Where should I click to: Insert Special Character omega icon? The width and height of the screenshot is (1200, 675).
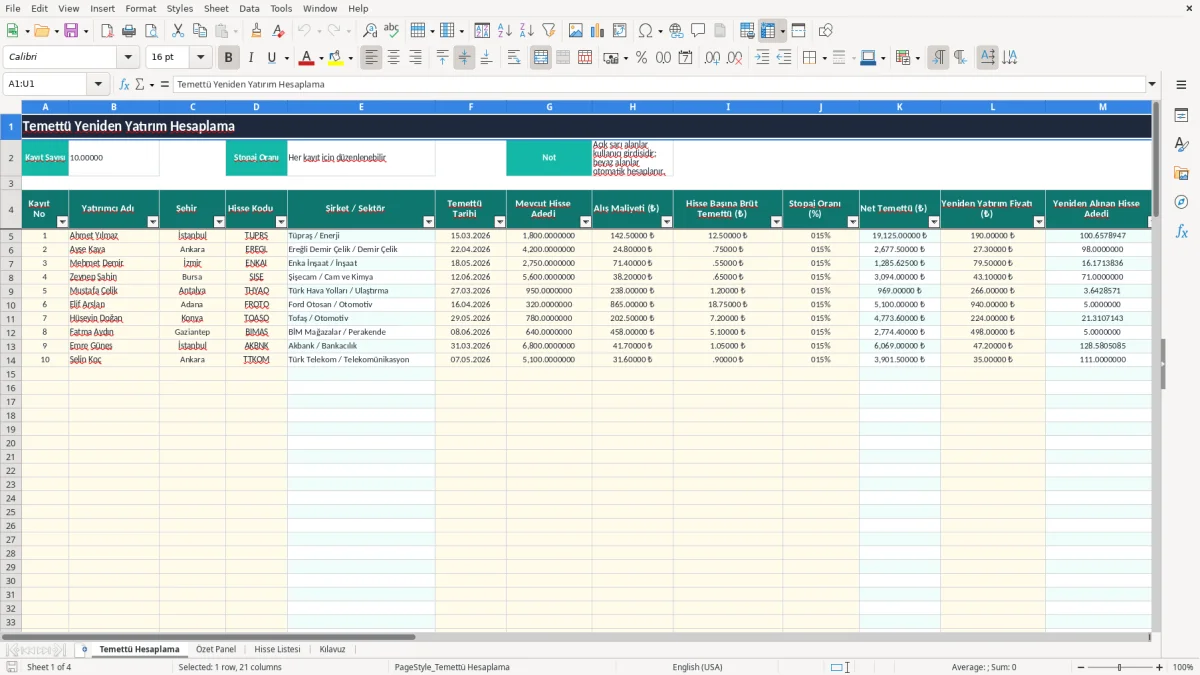click(645, 31)
